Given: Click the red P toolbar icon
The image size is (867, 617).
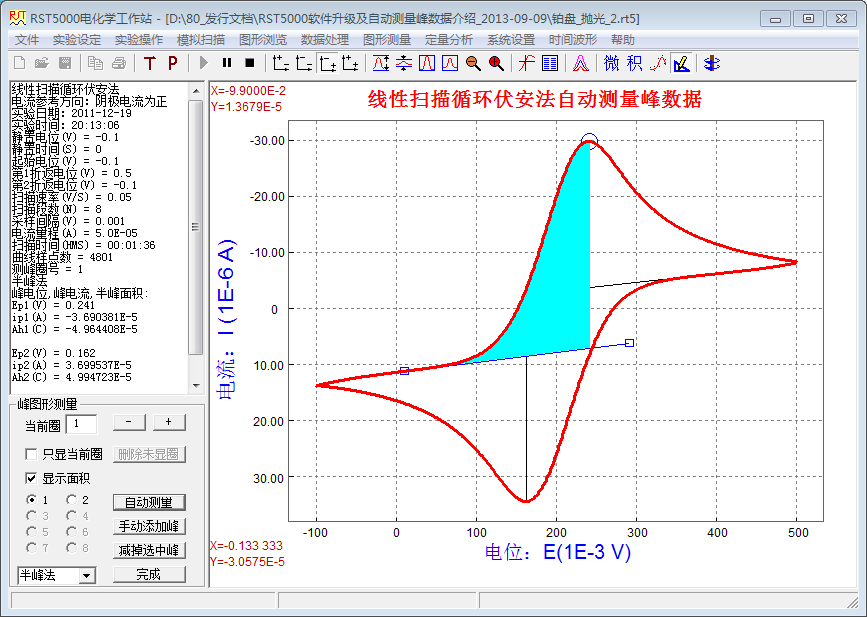Looking at the screenshot, I should [171, 63].
